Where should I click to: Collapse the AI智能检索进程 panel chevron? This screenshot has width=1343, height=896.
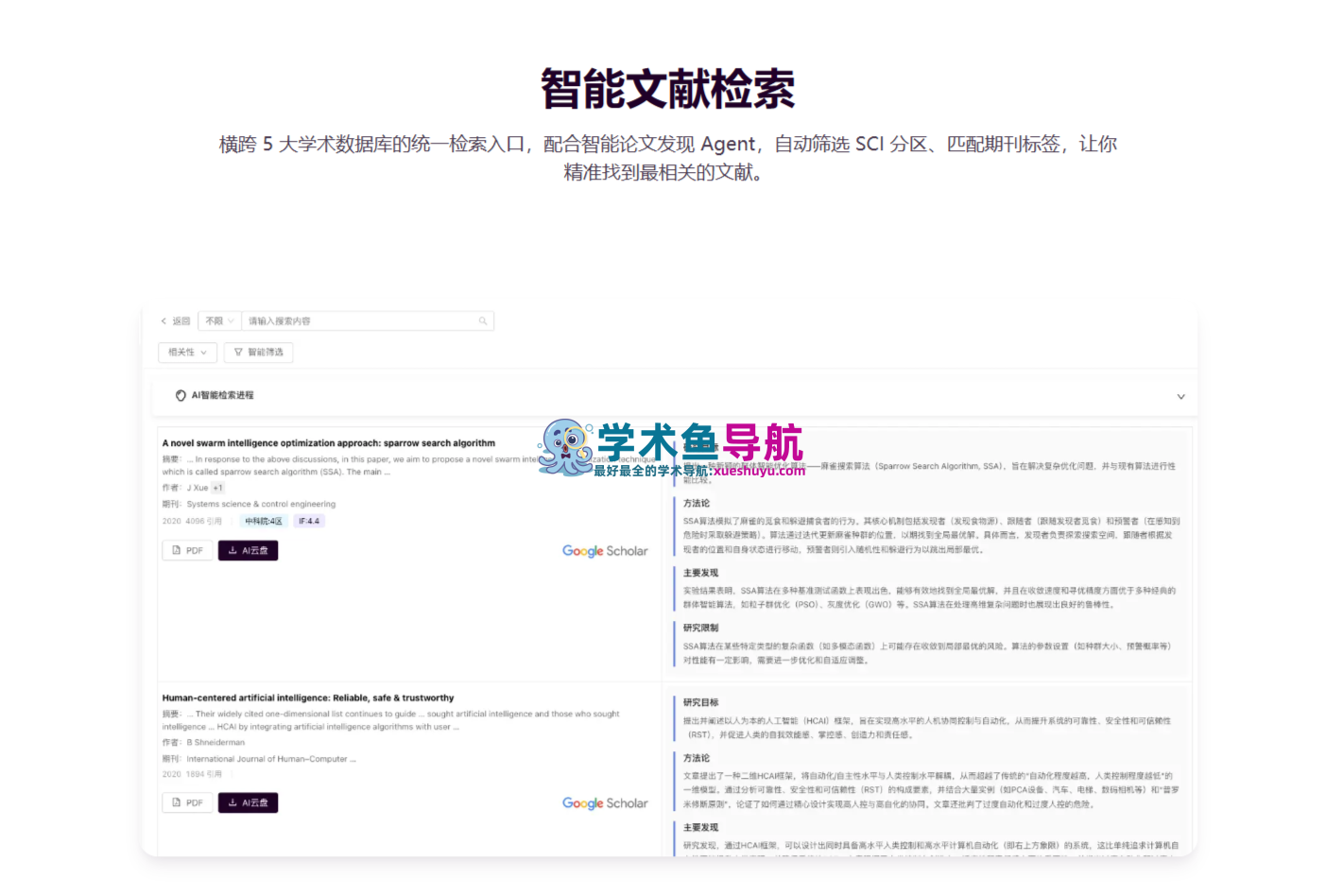(x=1180, y=397)
